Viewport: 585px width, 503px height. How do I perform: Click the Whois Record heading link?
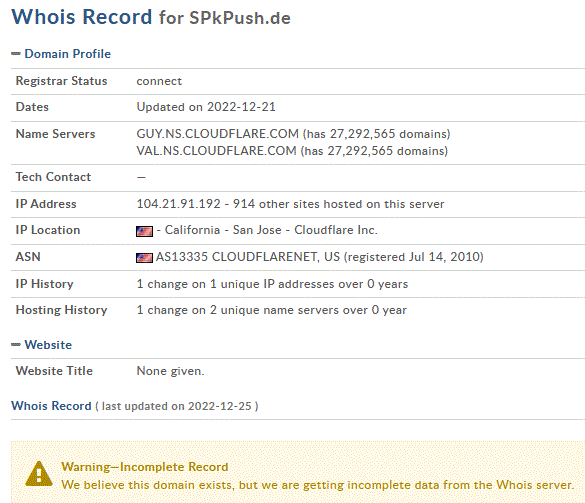click(x=51, y=406)
